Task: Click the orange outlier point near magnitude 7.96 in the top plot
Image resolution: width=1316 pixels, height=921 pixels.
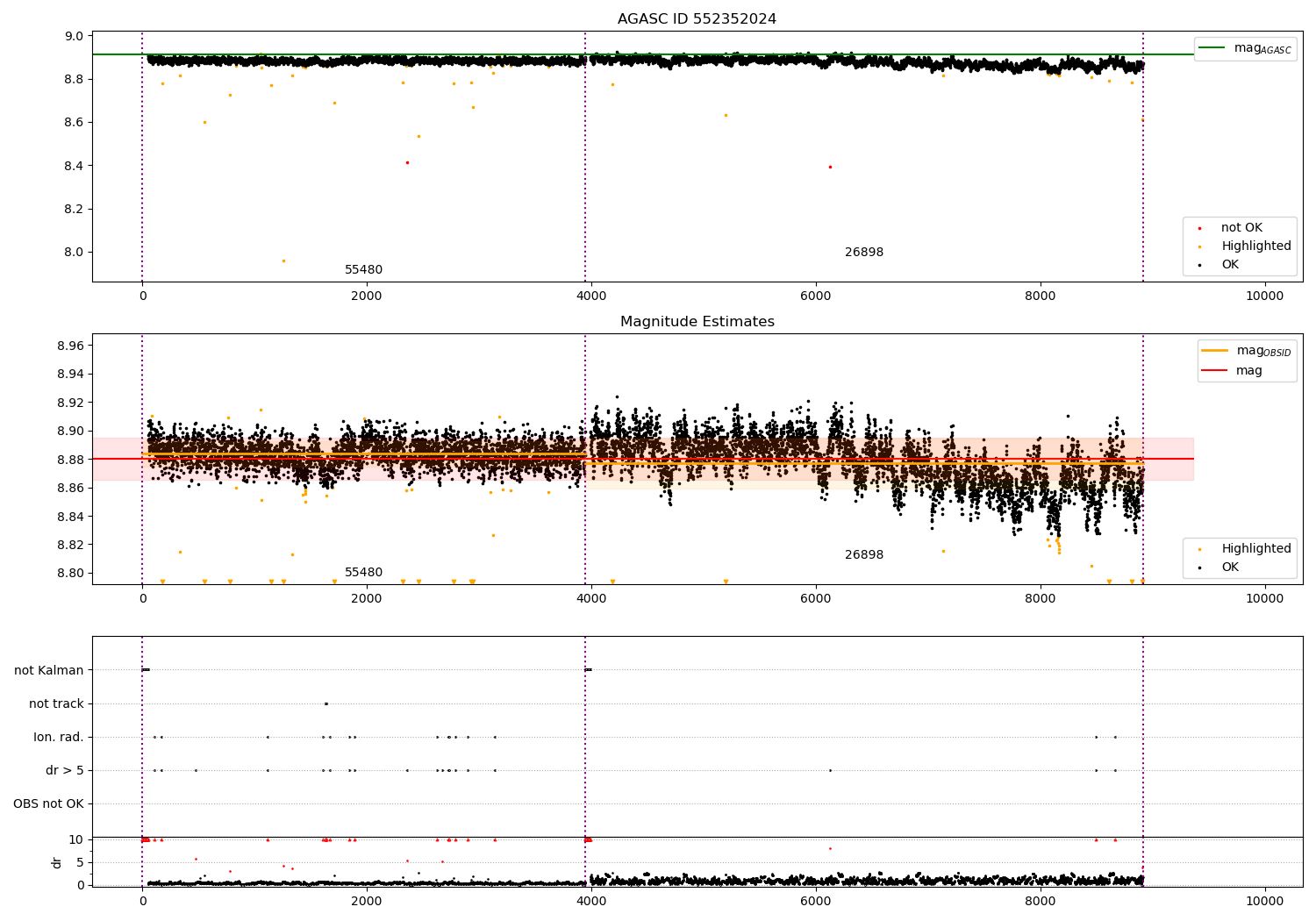Action: 283,261
